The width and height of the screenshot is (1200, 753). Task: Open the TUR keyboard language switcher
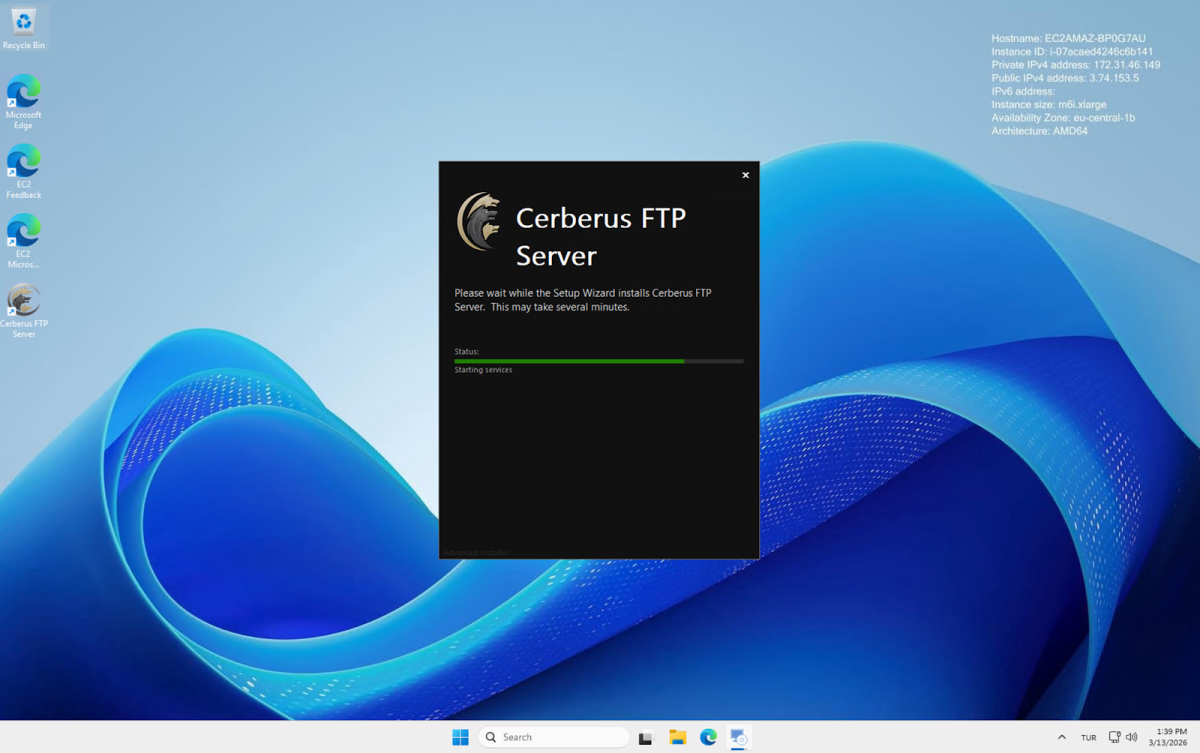[1088, 737]
